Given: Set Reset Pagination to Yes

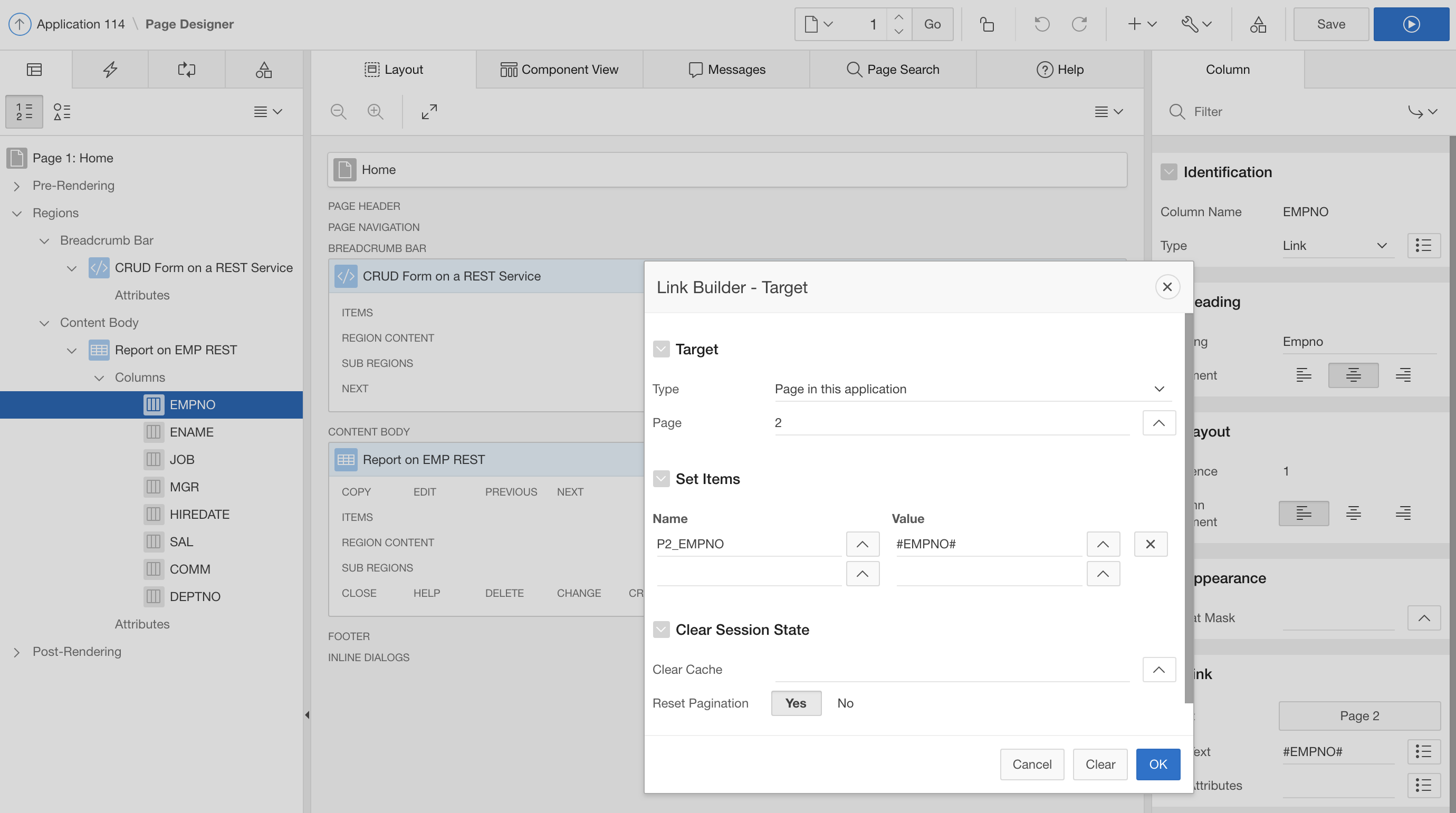Looking at the screenshot, I should pyautogui.click(x=796, y=703).
